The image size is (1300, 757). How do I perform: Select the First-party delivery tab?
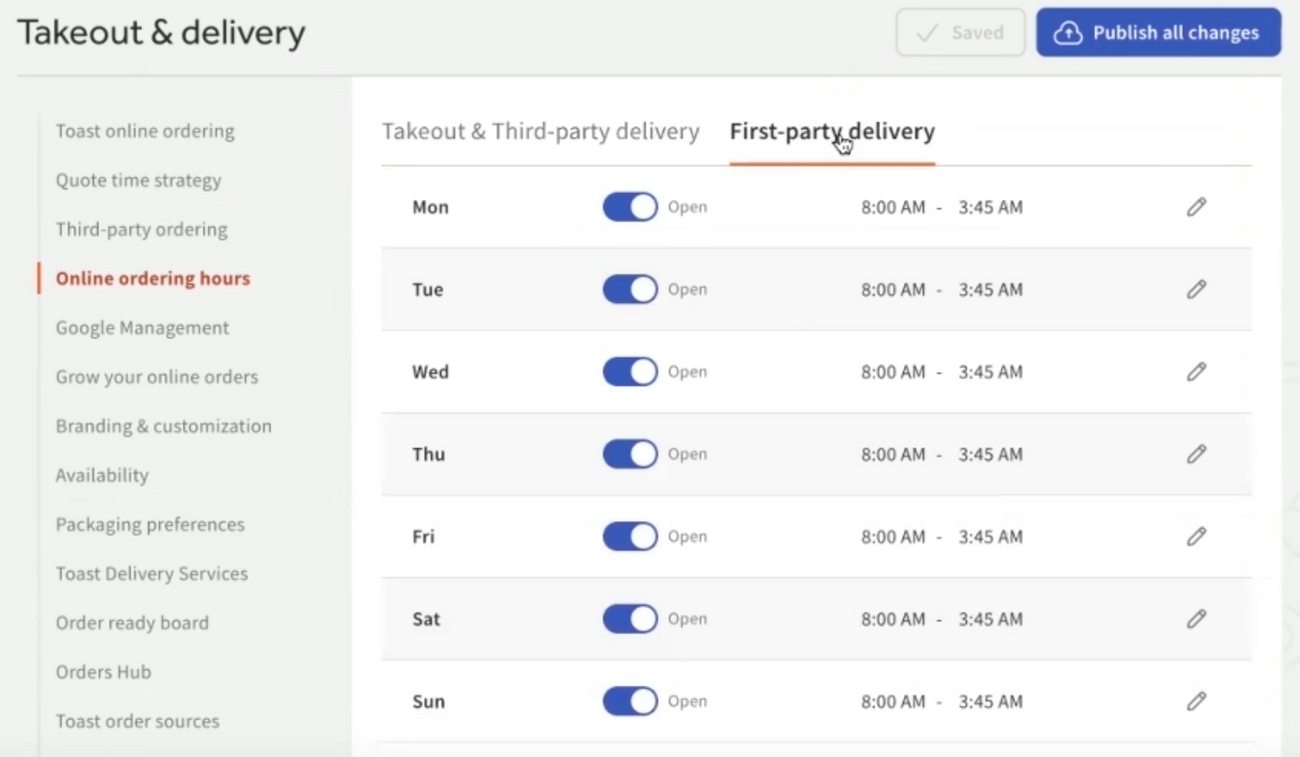click(832, 132)
